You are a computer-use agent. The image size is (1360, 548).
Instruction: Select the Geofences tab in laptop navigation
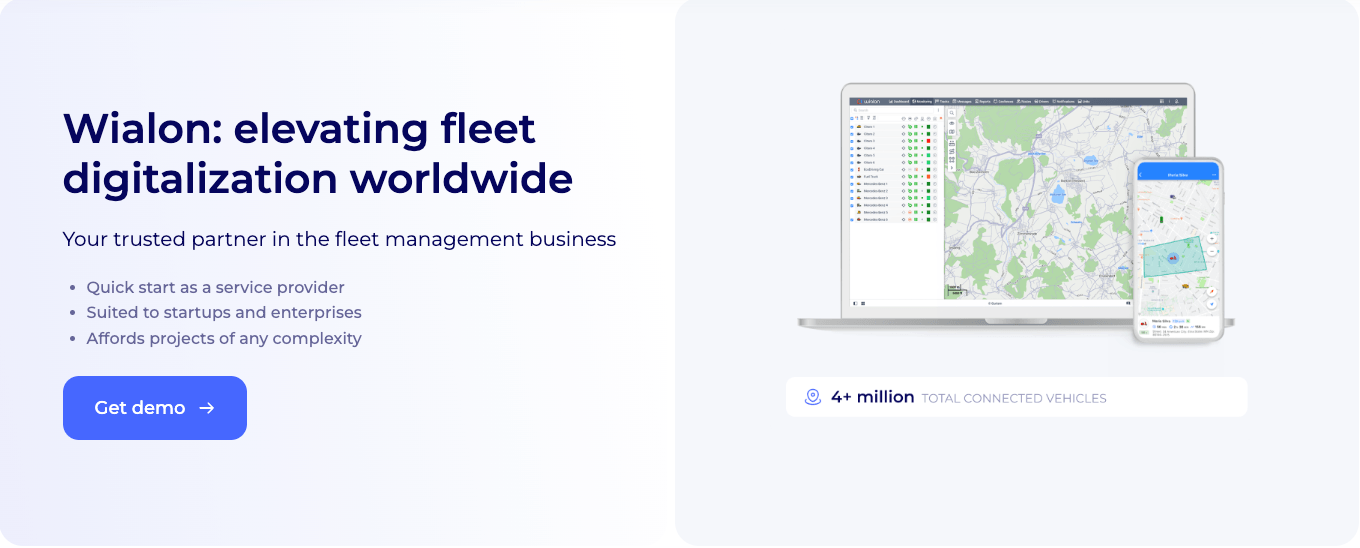(x=1005, y=101)
